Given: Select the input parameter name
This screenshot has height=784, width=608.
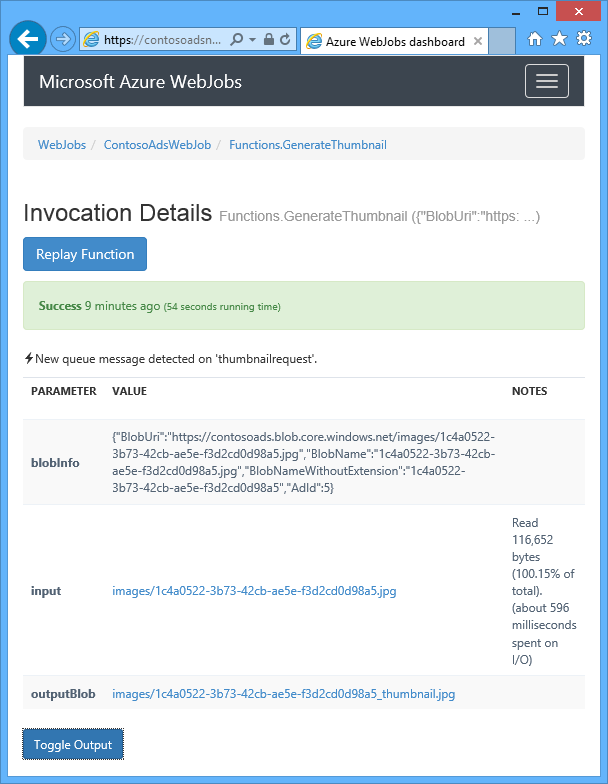Looking at the screenshot, I should [46, 591].
